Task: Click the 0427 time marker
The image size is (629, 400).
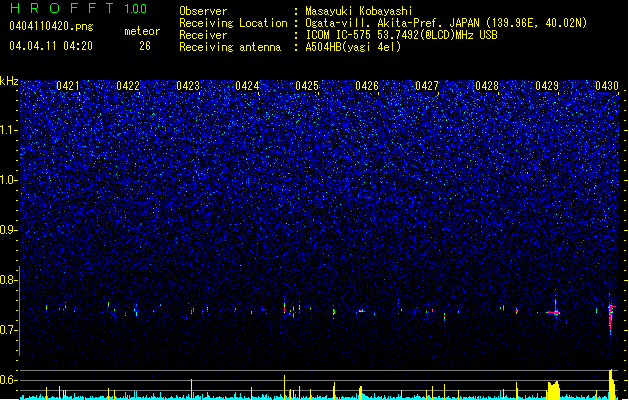Action: click(427, 86)
